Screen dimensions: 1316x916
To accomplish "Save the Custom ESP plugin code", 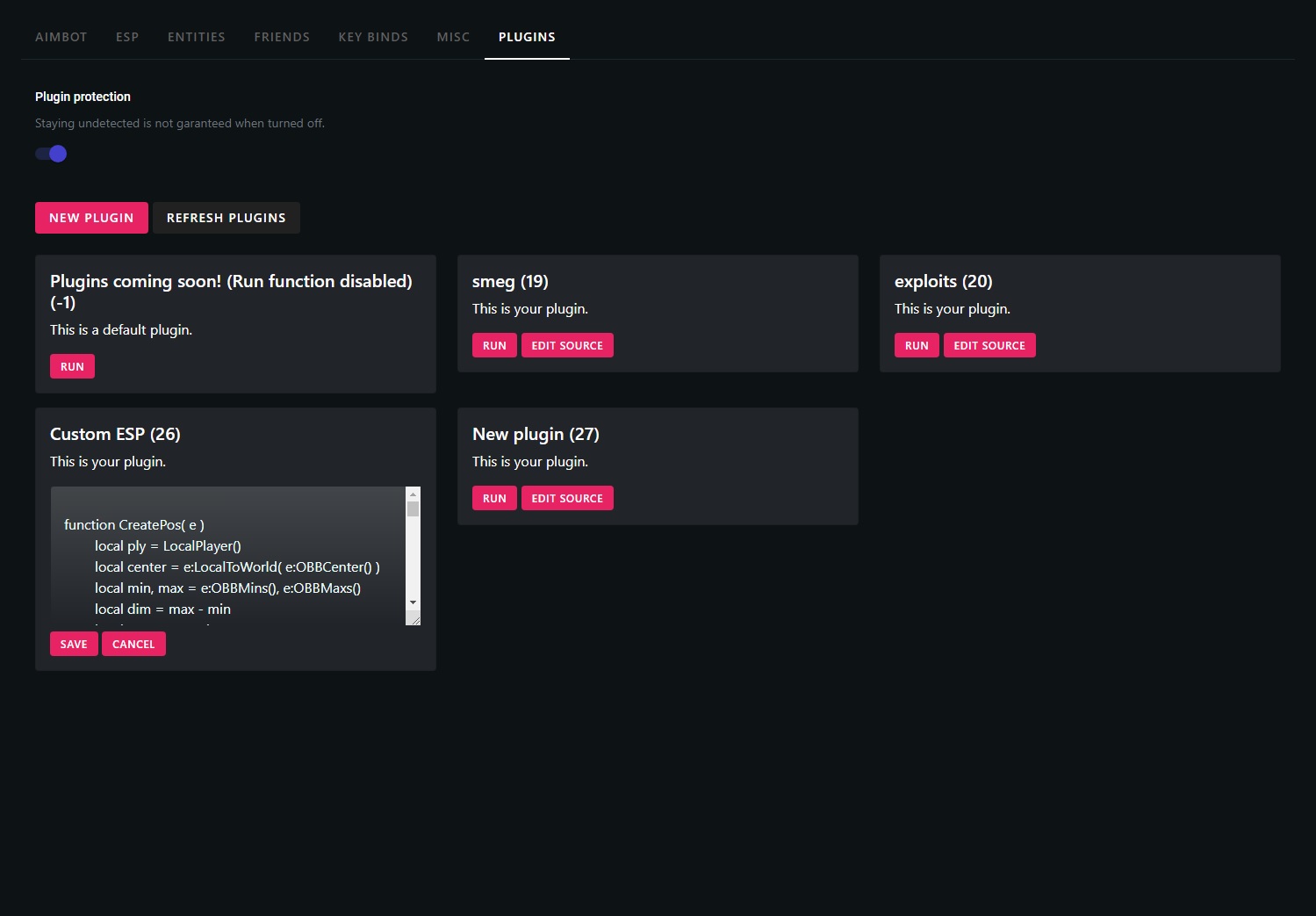I will click(74, 644).
